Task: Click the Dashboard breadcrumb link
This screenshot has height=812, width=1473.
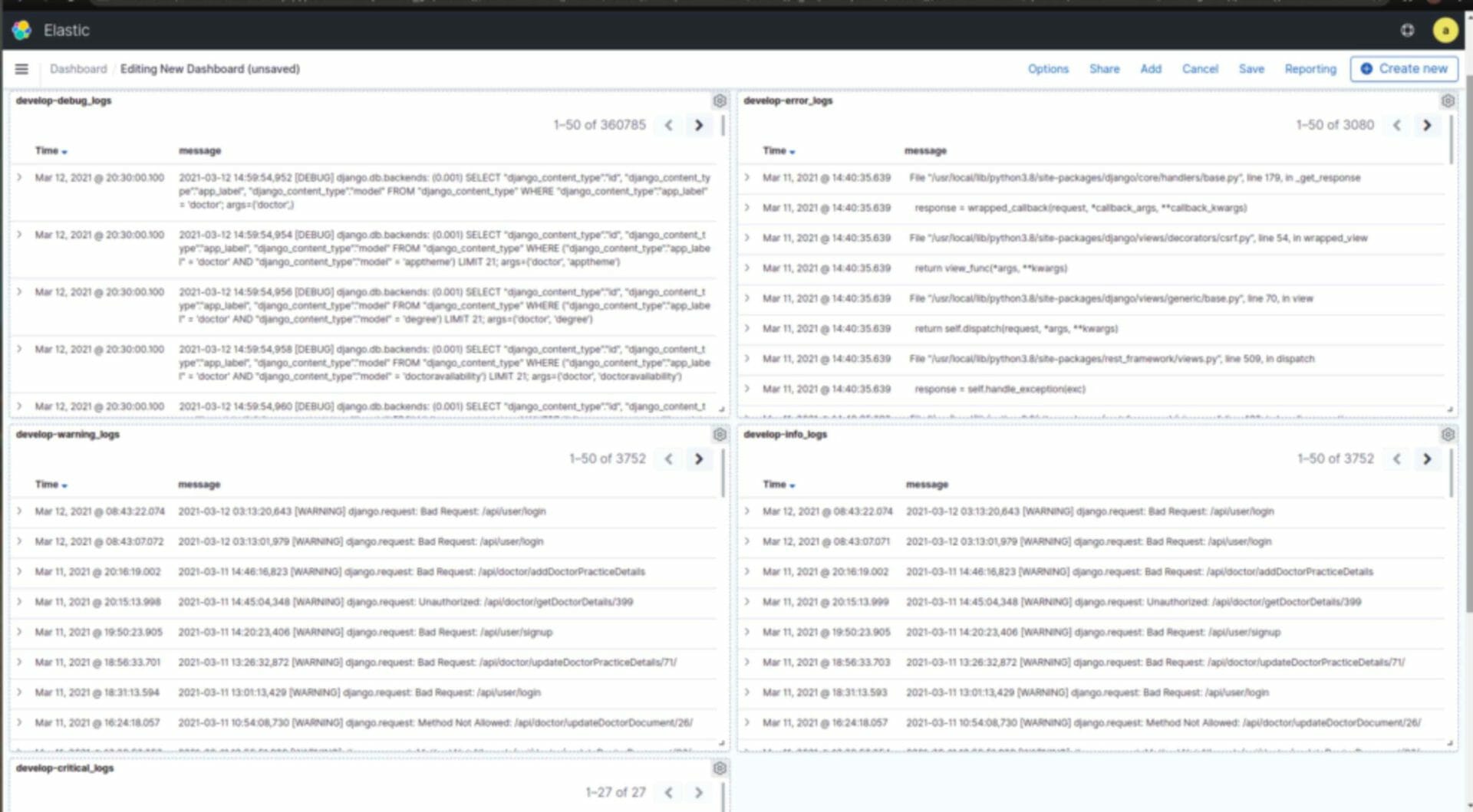Action: pos(78,69)
